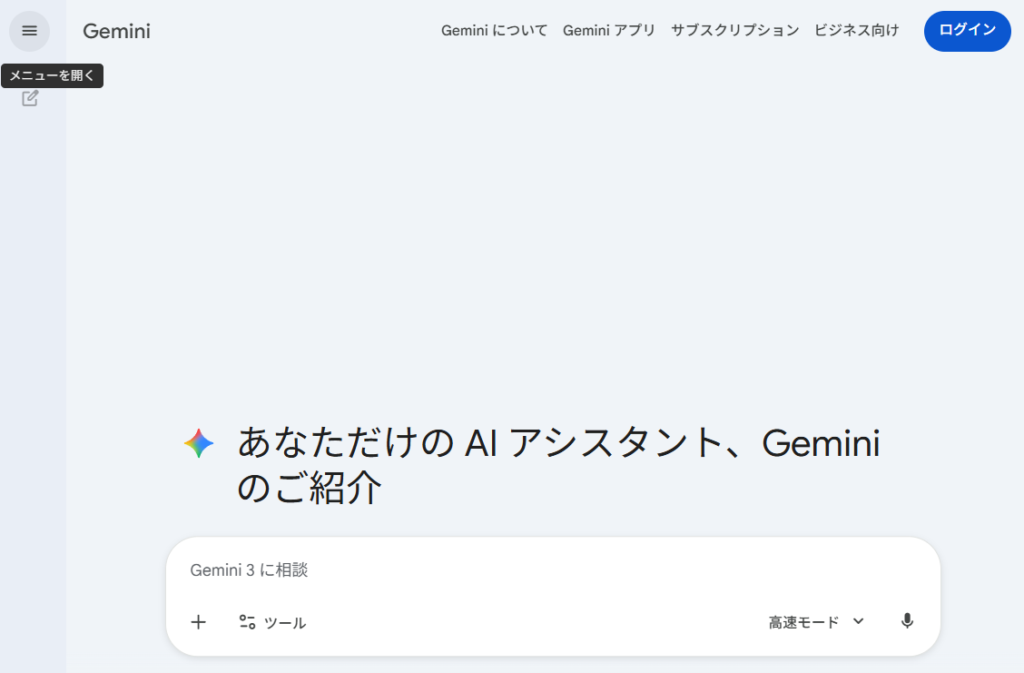Screen dimensions: 1024x673
Task: Open the Gemini について nav item
Action: (x=494, y=31)
